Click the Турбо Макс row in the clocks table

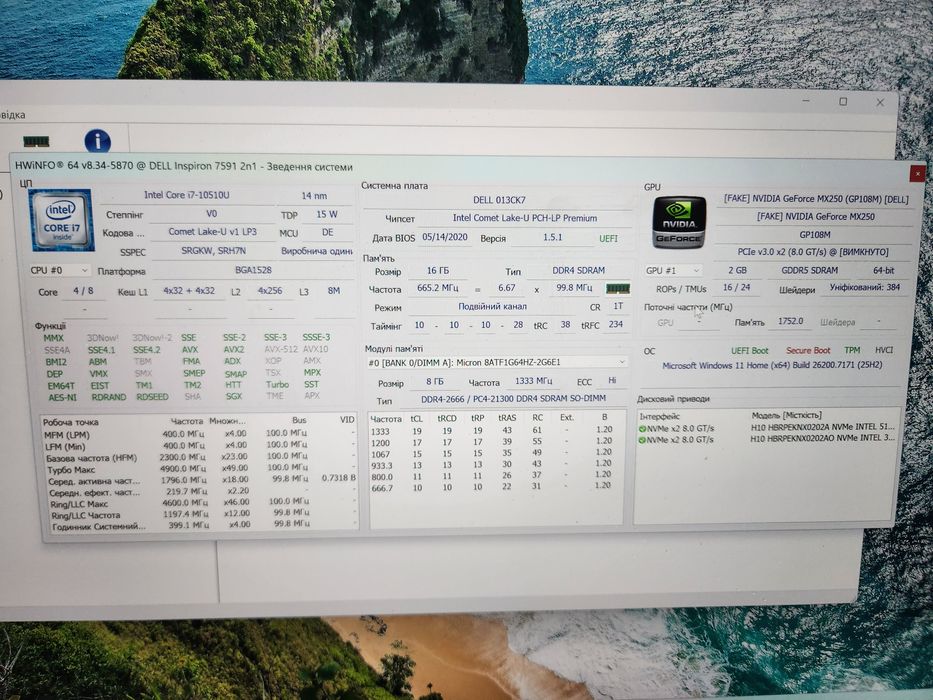(200, 468)
